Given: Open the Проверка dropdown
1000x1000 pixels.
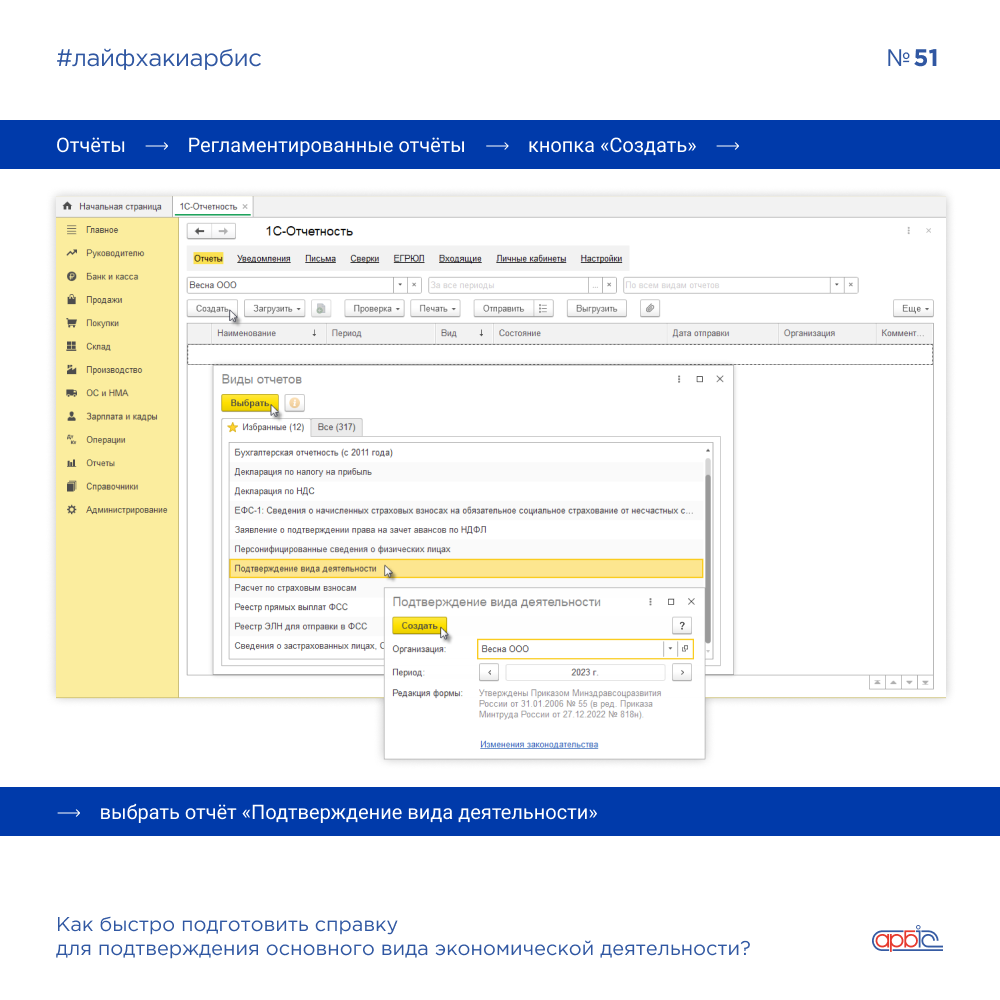Looking at the screenshot, I should [x=375, y=309].
